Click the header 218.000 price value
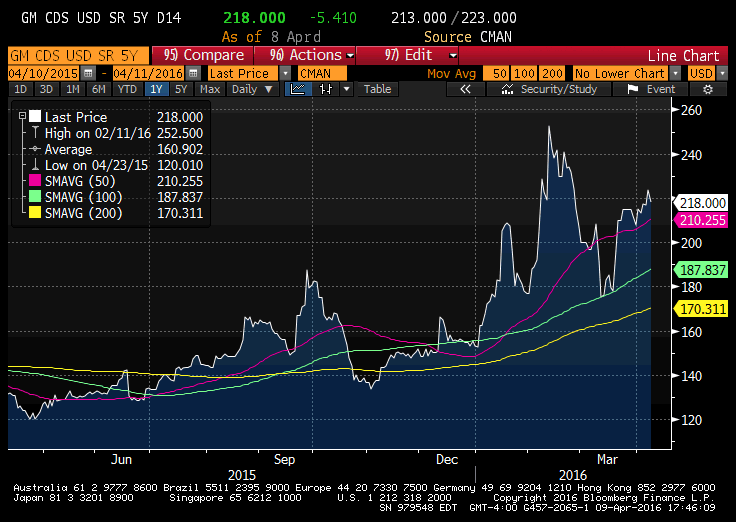Screen dimensions: 736x522 click(x=254, y=18)
